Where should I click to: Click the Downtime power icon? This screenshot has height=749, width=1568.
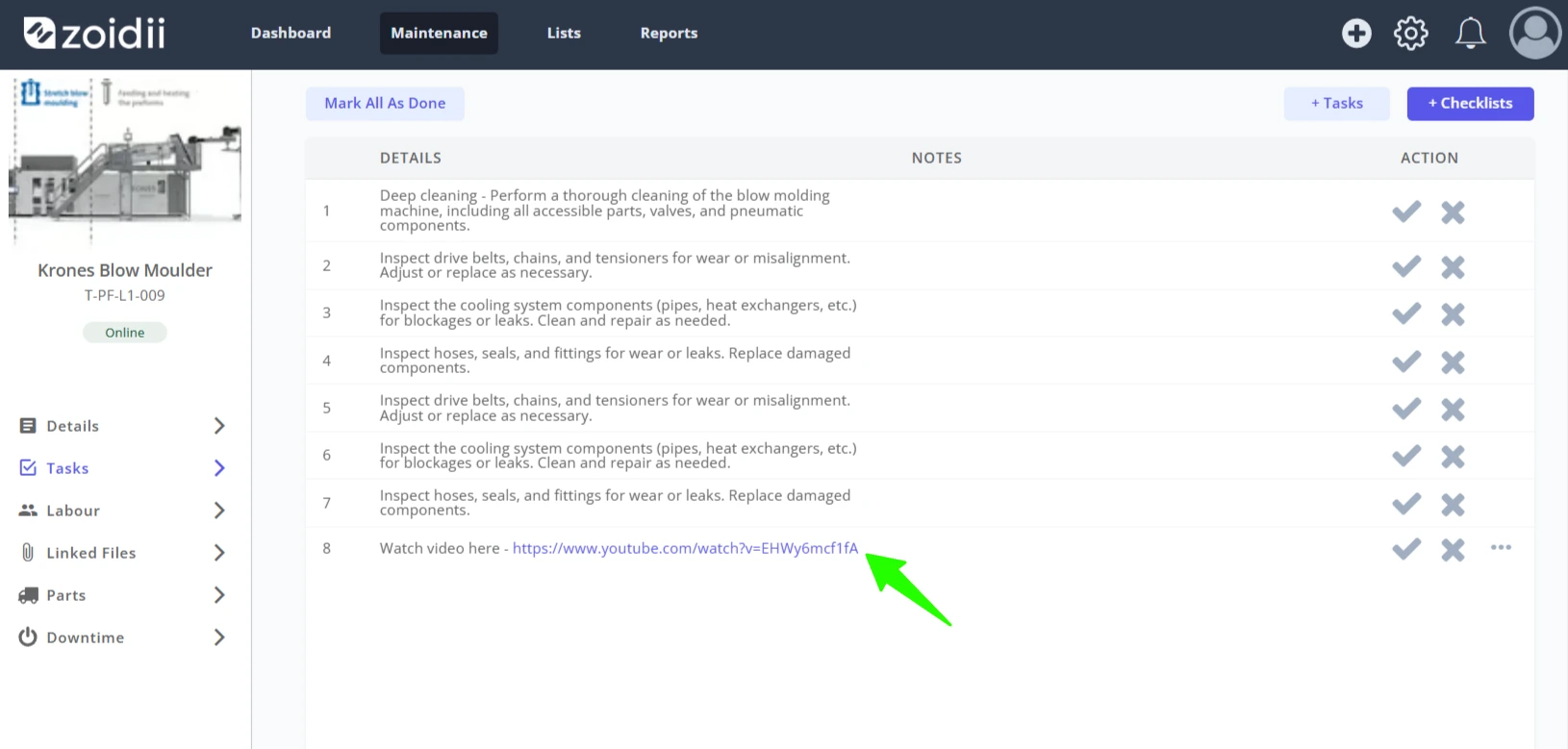pos(28,637)
